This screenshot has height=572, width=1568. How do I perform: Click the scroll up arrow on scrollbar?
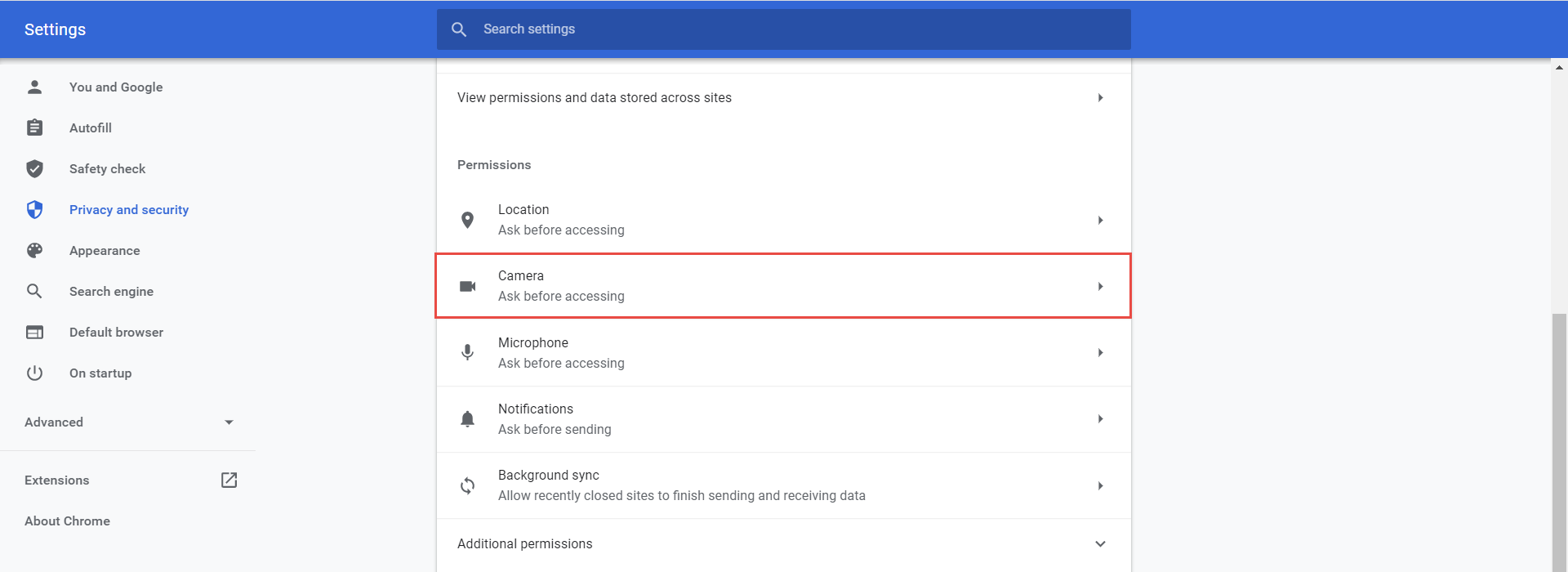tap(1559, 68)
